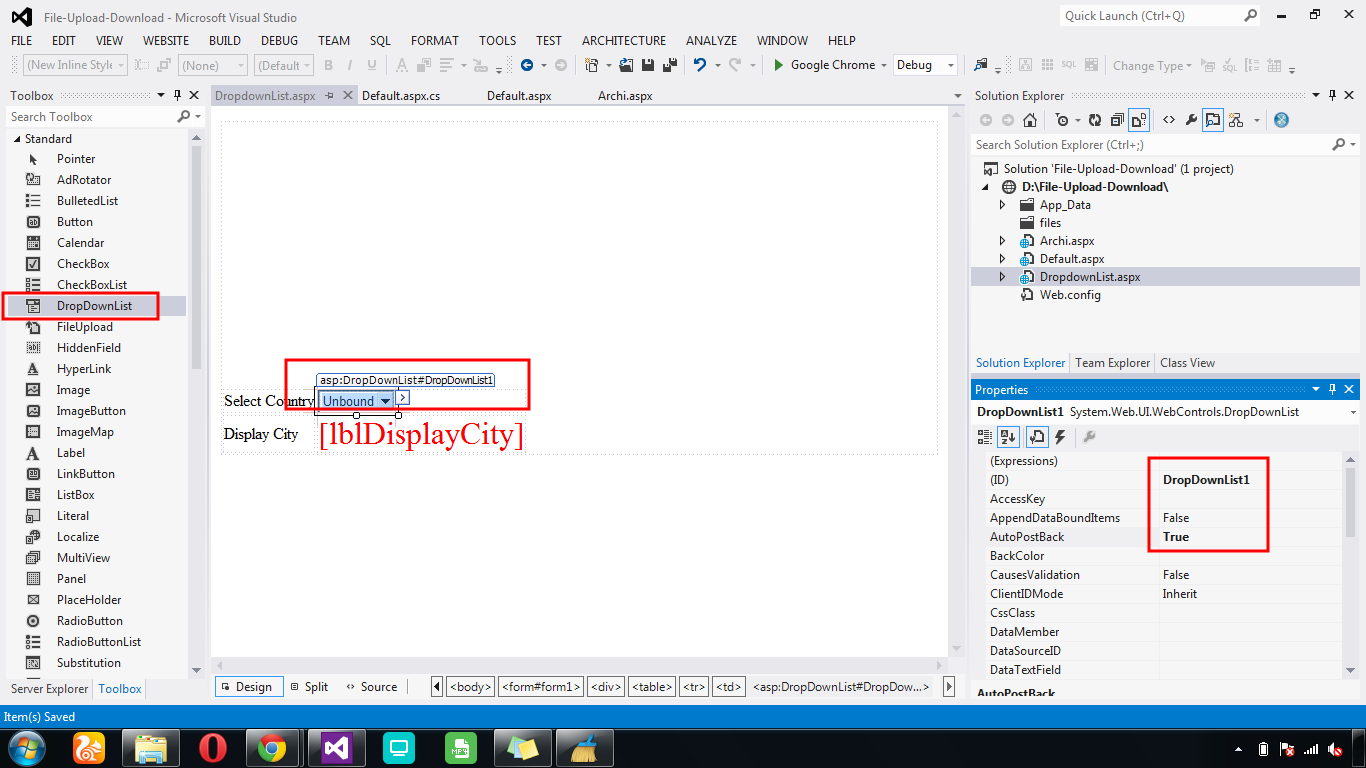
Task: Click the Save All toolbar icon
Action: point(668,65)
